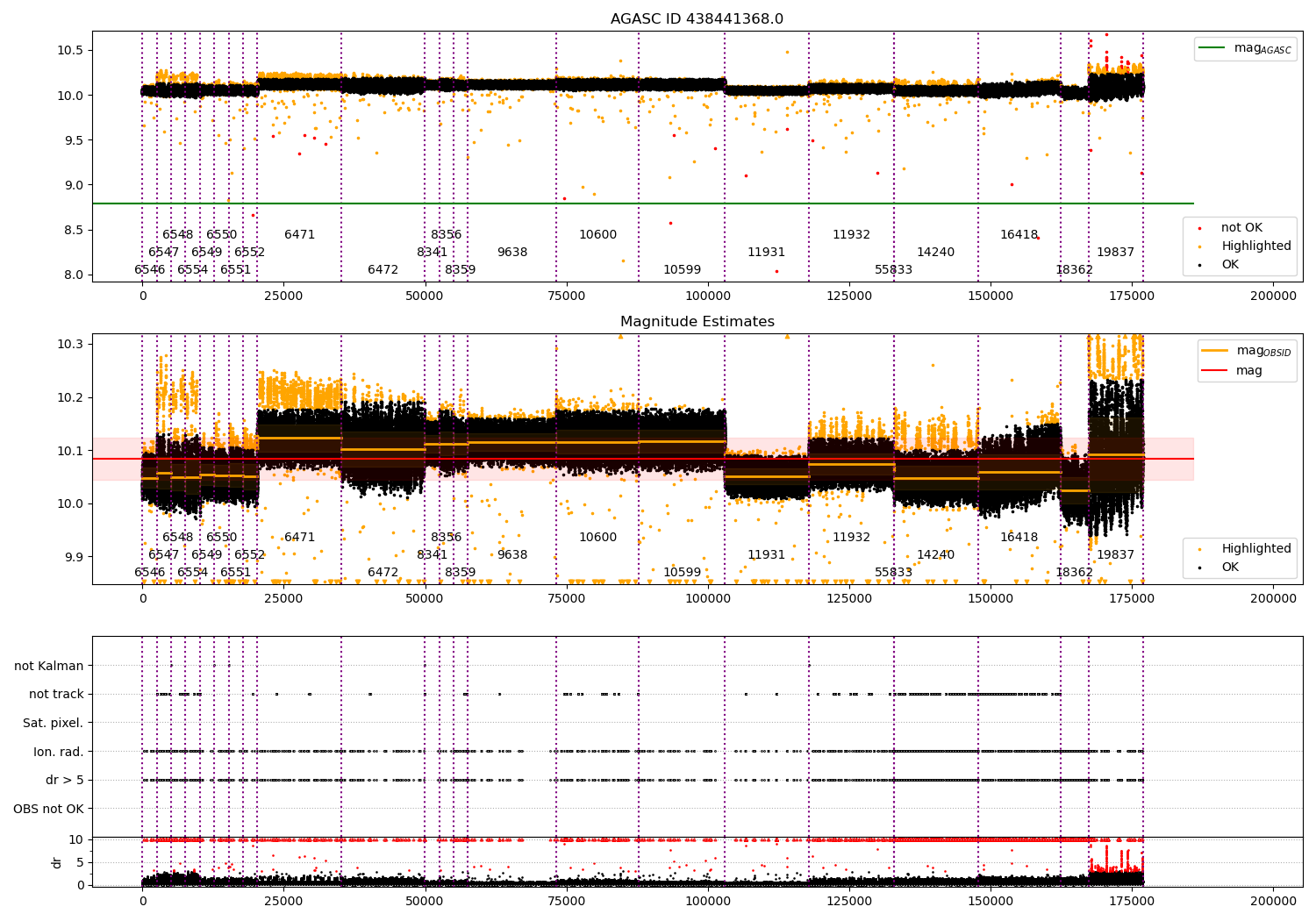Click obsid label 9638 in the Magnitude Estimates plot
Image resolution: width=1316 pixels, height=921 pixels.
[512, 554]
